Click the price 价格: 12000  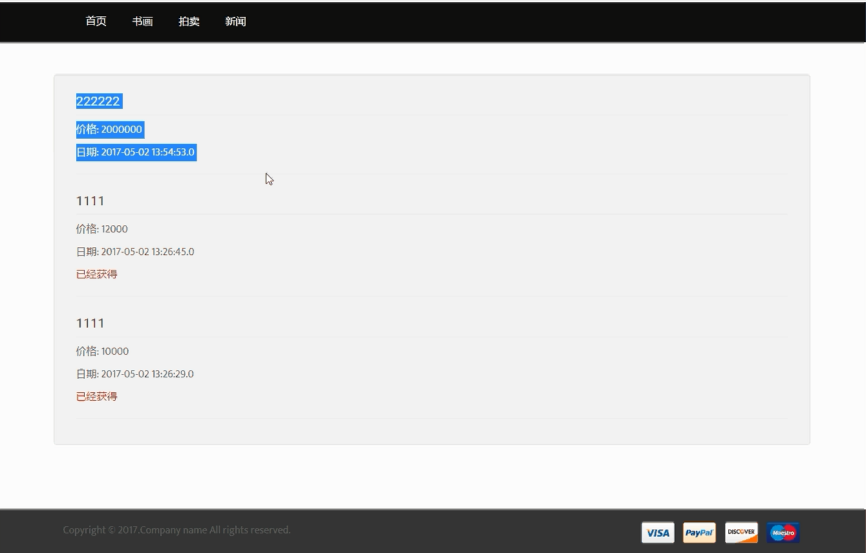[102, 229]
